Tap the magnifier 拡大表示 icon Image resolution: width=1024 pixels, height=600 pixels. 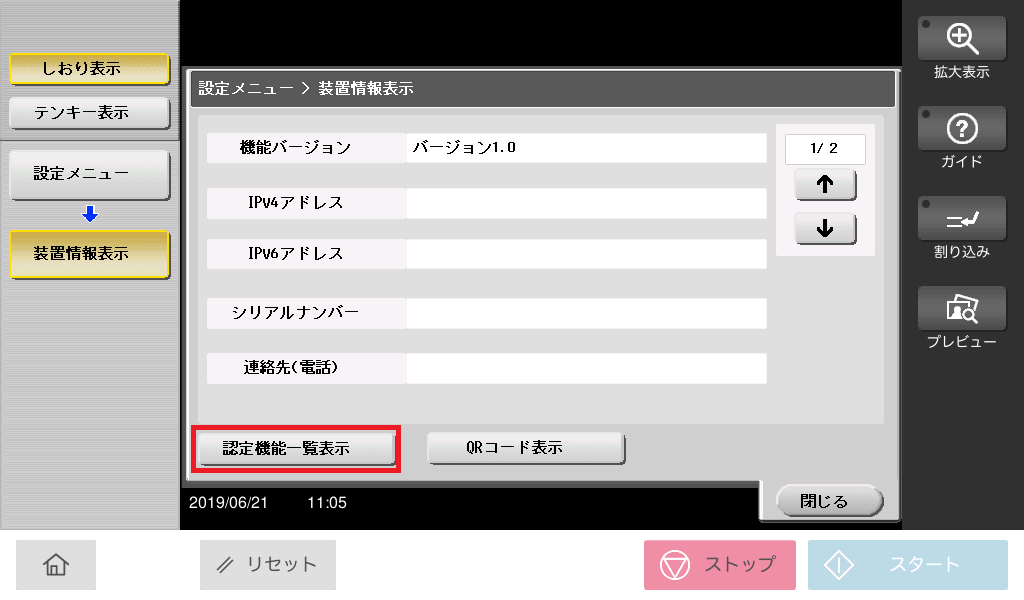[961, 38]
